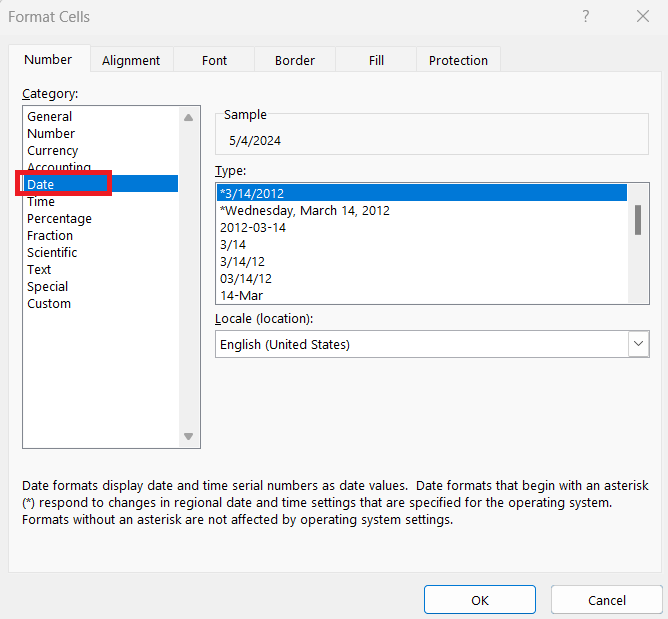Select *Wednesday, March 14, 2012 format

coord(422,210)
